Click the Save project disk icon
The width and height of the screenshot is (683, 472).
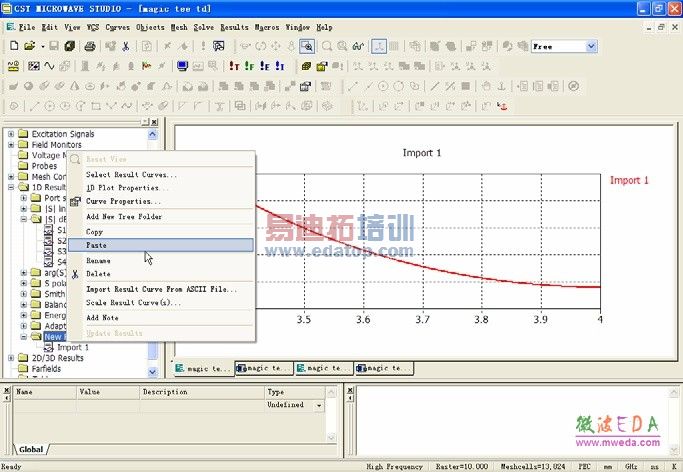click(x=54, y=46)
